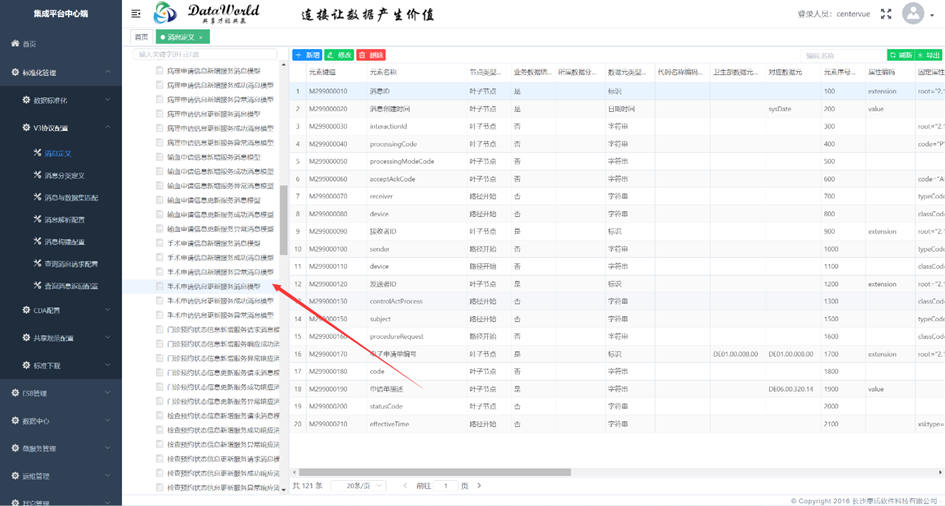Click 新增 add button with plus icon
The height and width of the screenshot is (506, 945).
[x=307, y=55]
